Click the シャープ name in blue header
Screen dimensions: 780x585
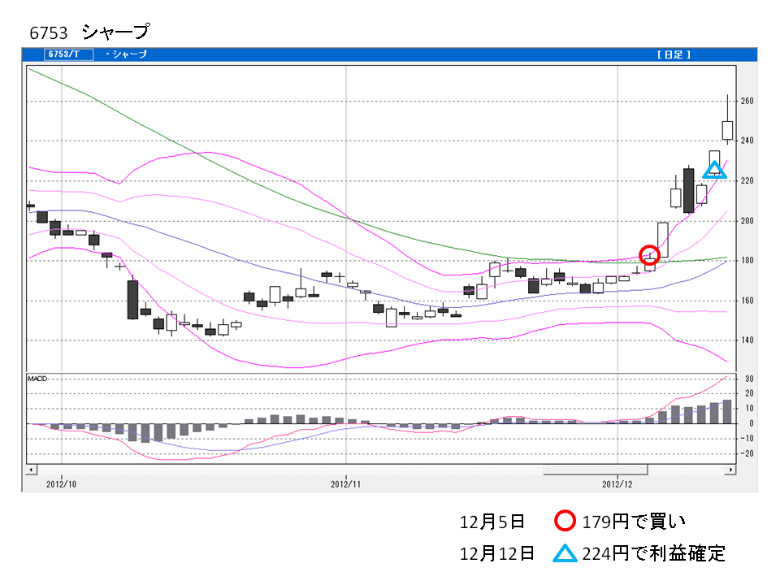(129, 55)
